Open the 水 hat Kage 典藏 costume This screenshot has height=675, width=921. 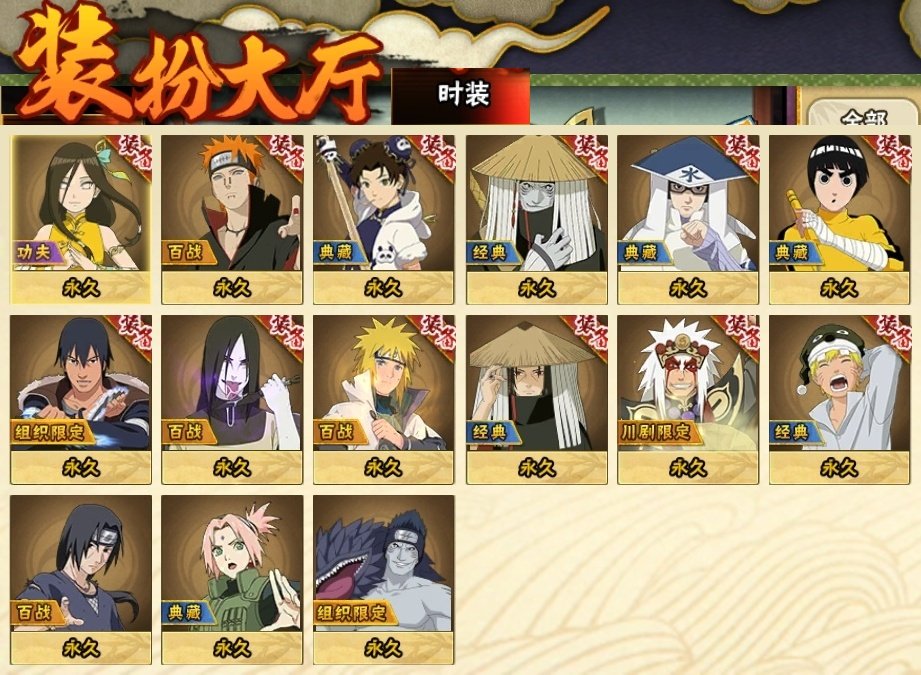tap(688, 219)
